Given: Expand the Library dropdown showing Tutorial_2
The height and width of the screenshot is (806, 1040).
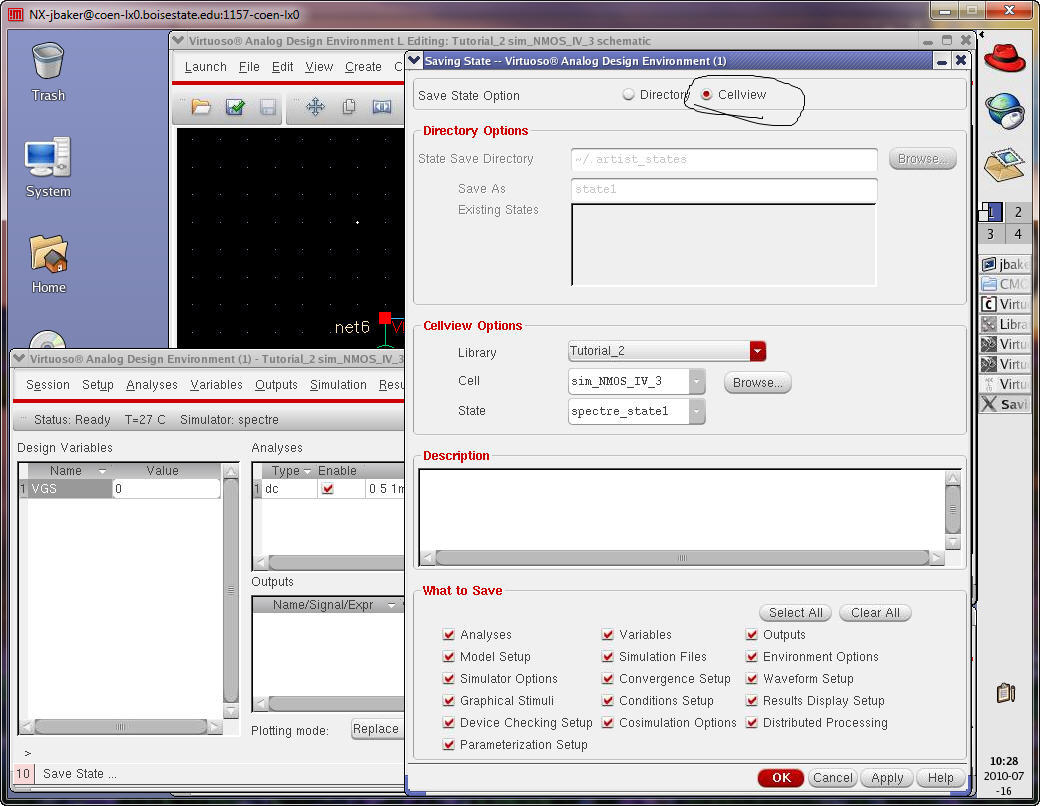Looking at the screenshot, I should click(x=757, y=351).
